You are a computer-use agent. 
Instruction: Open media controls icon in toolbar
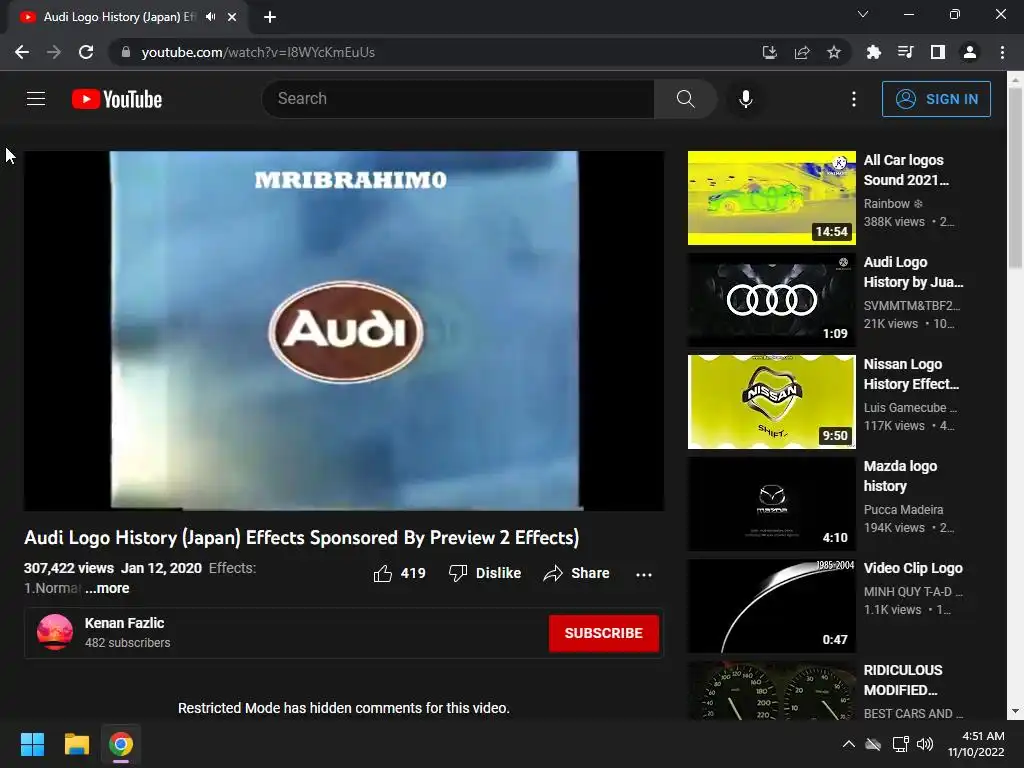[905, 52]
